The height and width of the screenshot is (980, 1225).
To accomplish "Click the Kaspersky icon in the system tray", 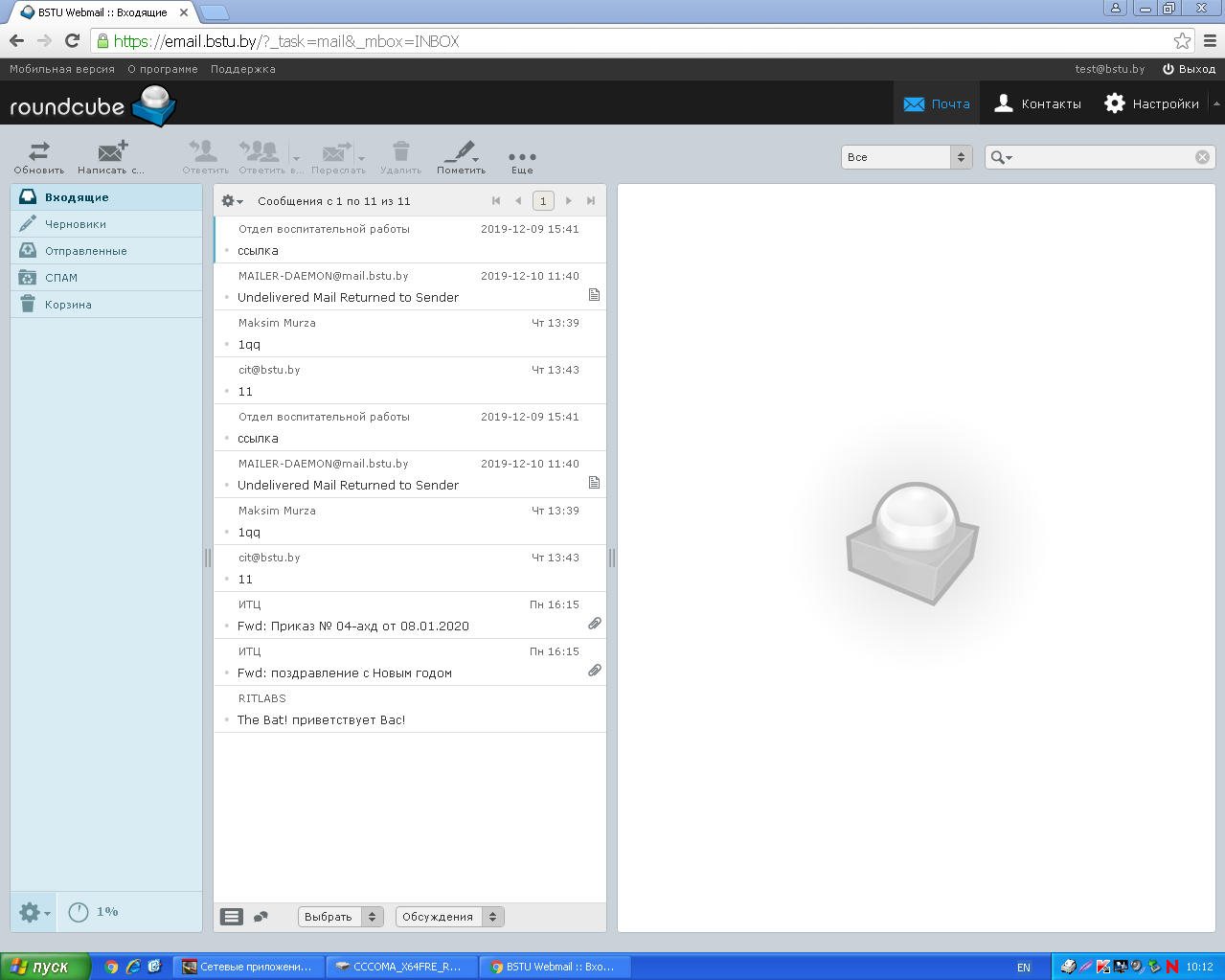I will (x=1103, y=967).
